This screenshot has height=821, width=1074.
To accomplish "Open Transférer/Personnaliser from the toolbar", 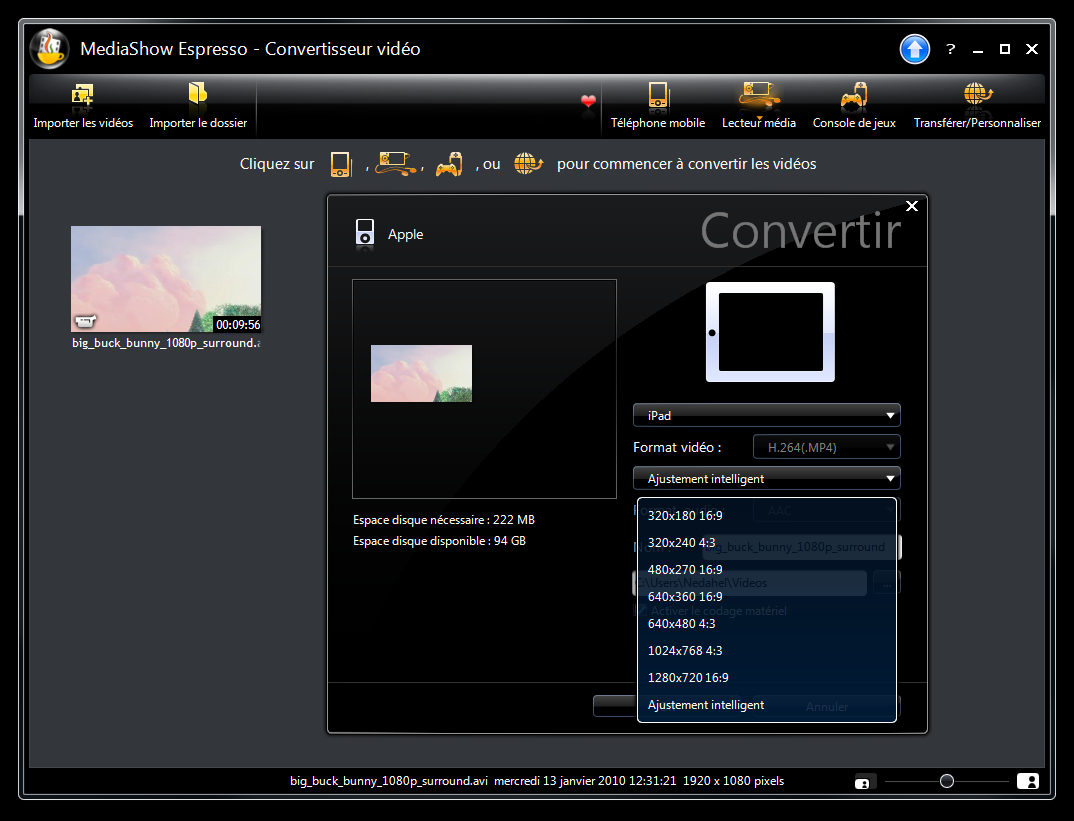I will tap(977, 96).
